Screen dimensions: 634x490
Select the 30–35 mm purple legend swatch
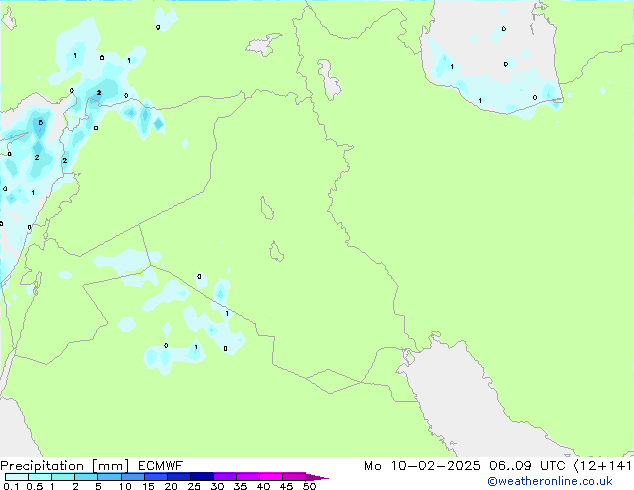(x=225, y=477)
